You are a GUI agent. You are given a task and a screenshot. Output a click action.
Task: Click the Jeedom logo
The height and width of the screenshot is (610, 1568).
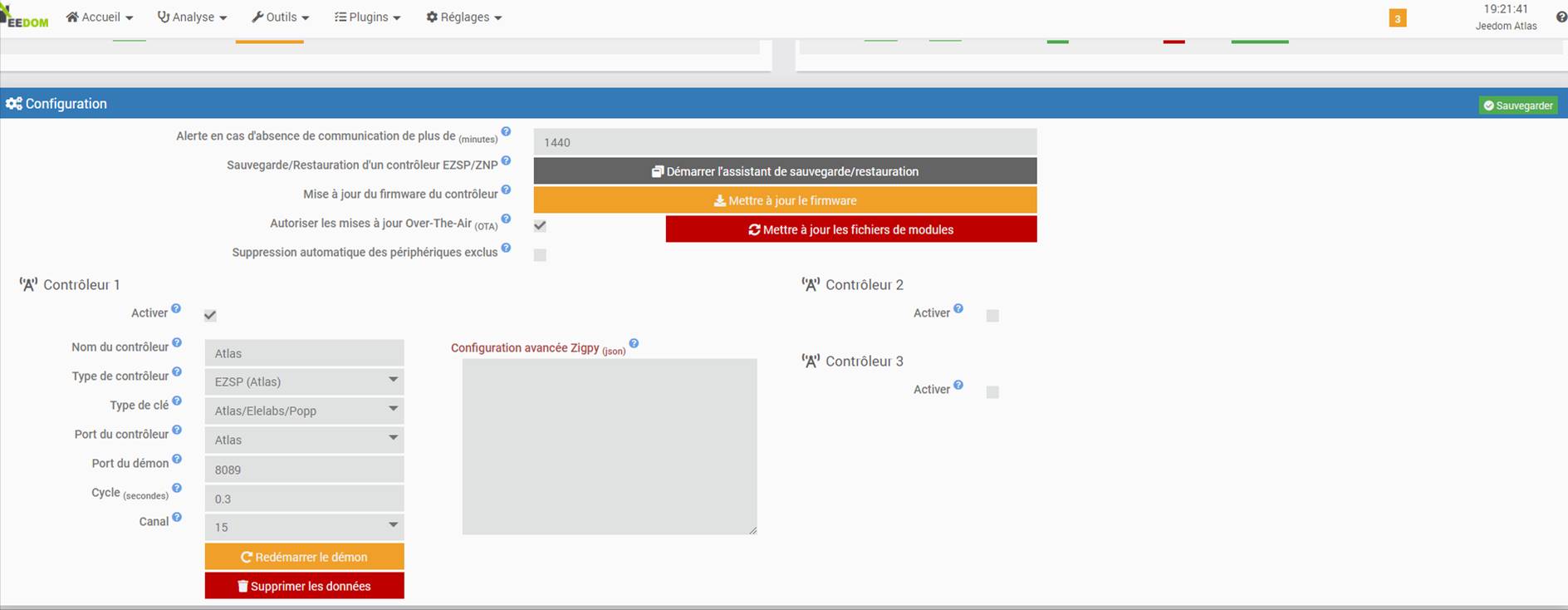tap(24, 17)
